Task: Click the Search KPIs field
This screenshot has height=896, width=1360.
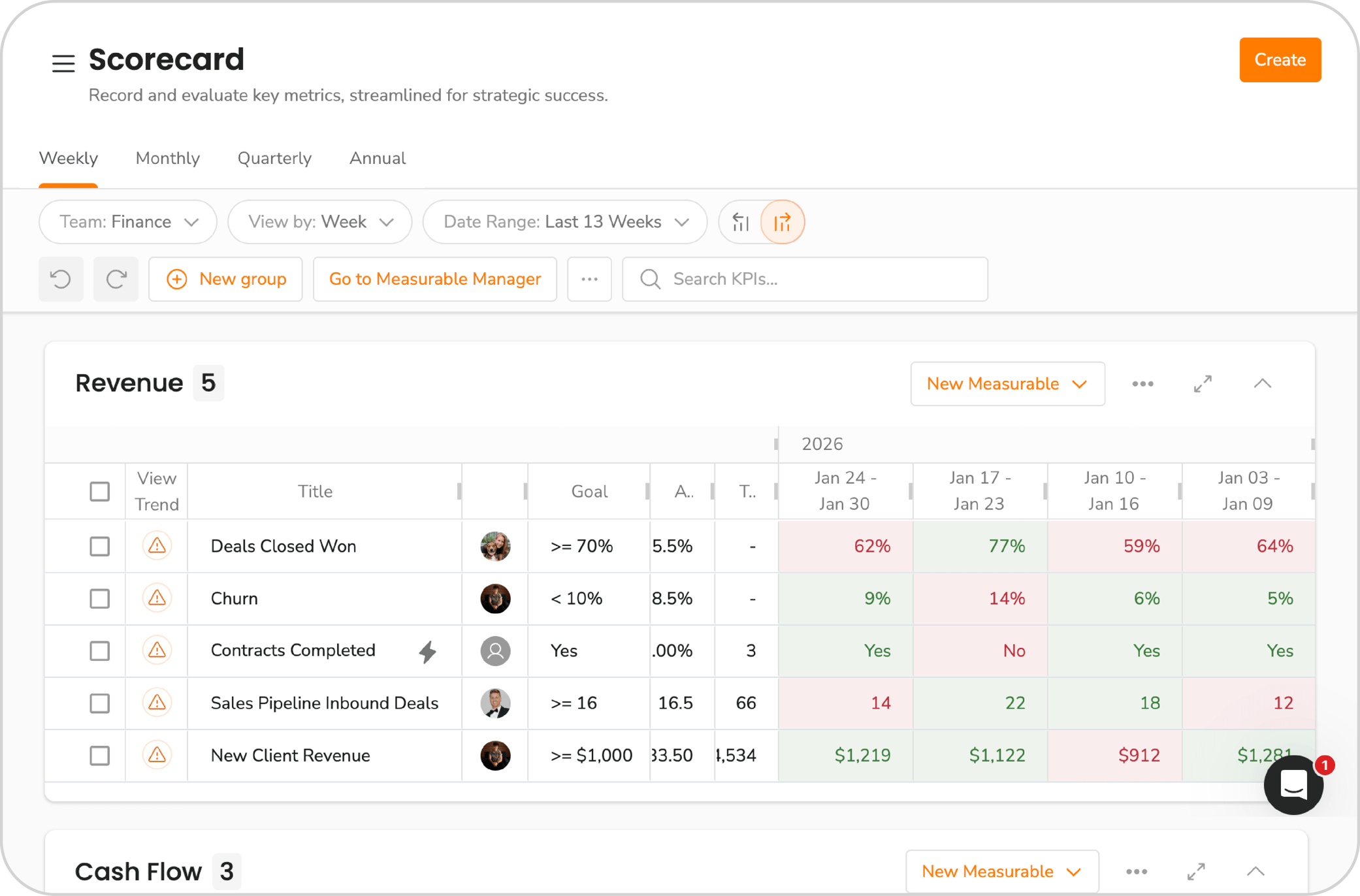Action: click(805, 279)
